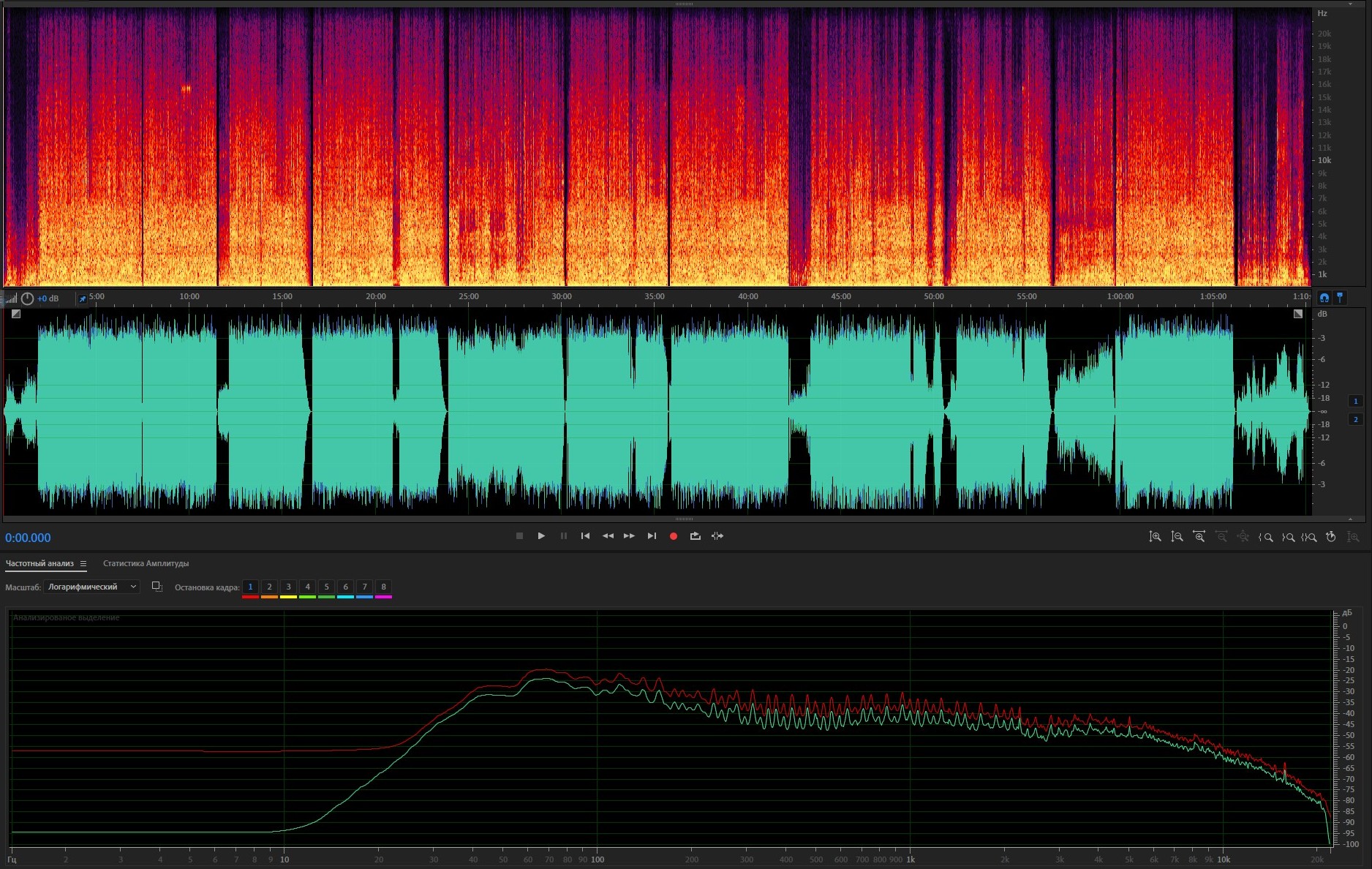Toggle loop playback icon
Viewport: 1372px width, 869px height.
click(695, 536)
